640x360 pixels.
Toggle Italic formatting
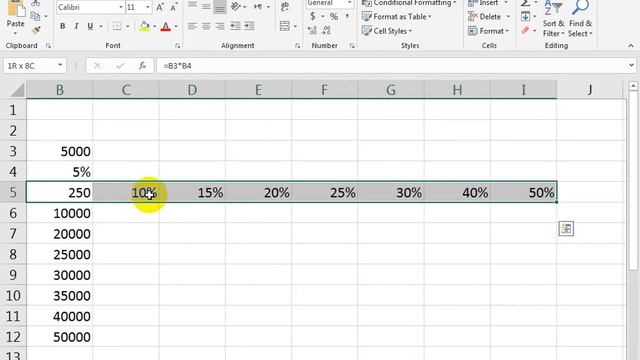coord(76,27)
